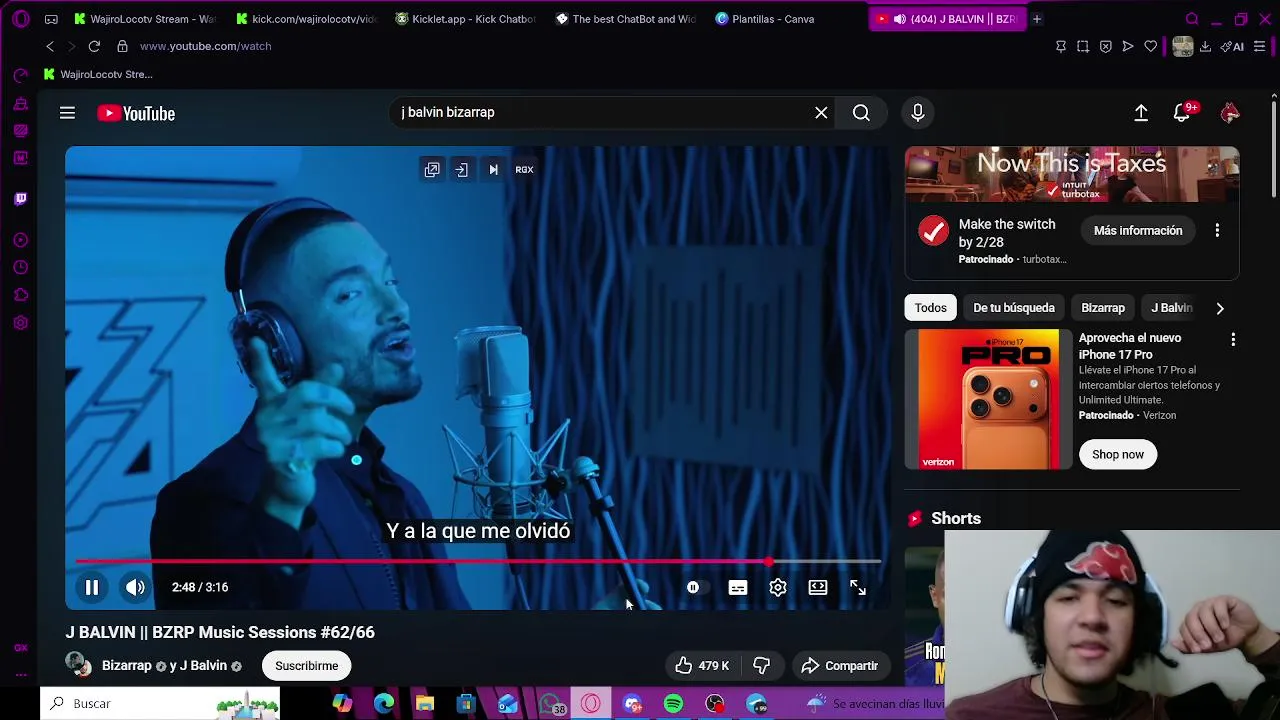Open YouTube notifications bell
This screenshot has width=1280, height=720.
(1182, 113)
